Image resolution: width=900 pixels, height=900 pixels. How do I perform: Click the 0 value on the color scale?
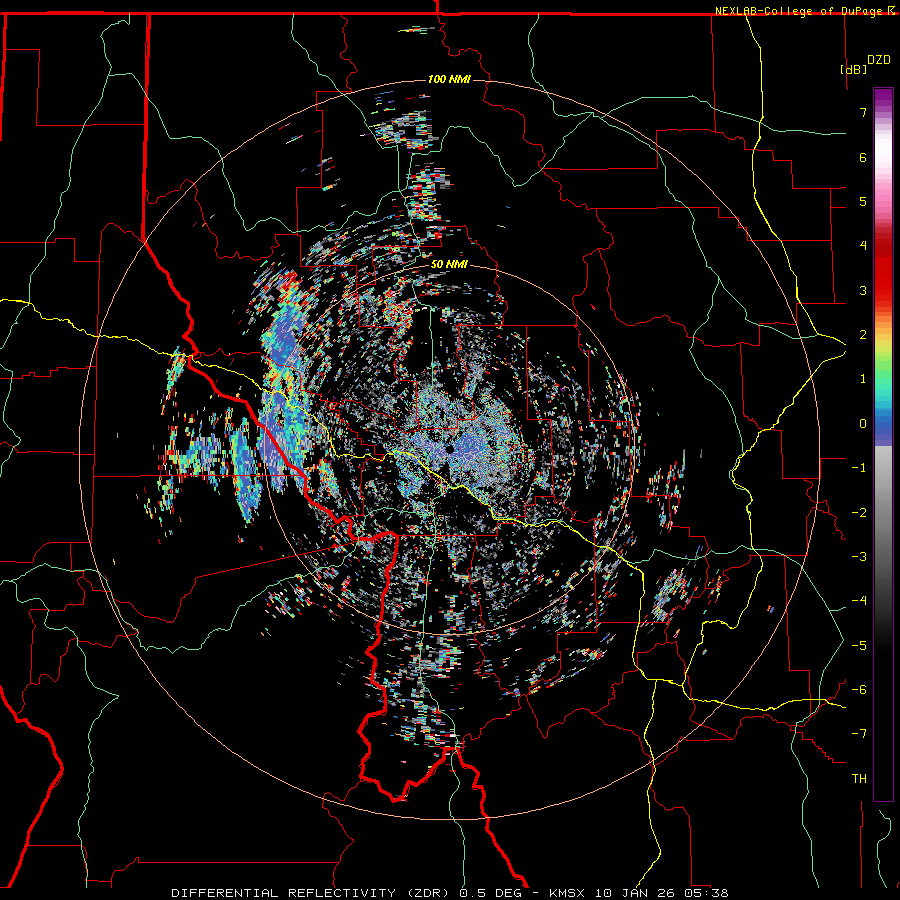[x=863, y=423]
